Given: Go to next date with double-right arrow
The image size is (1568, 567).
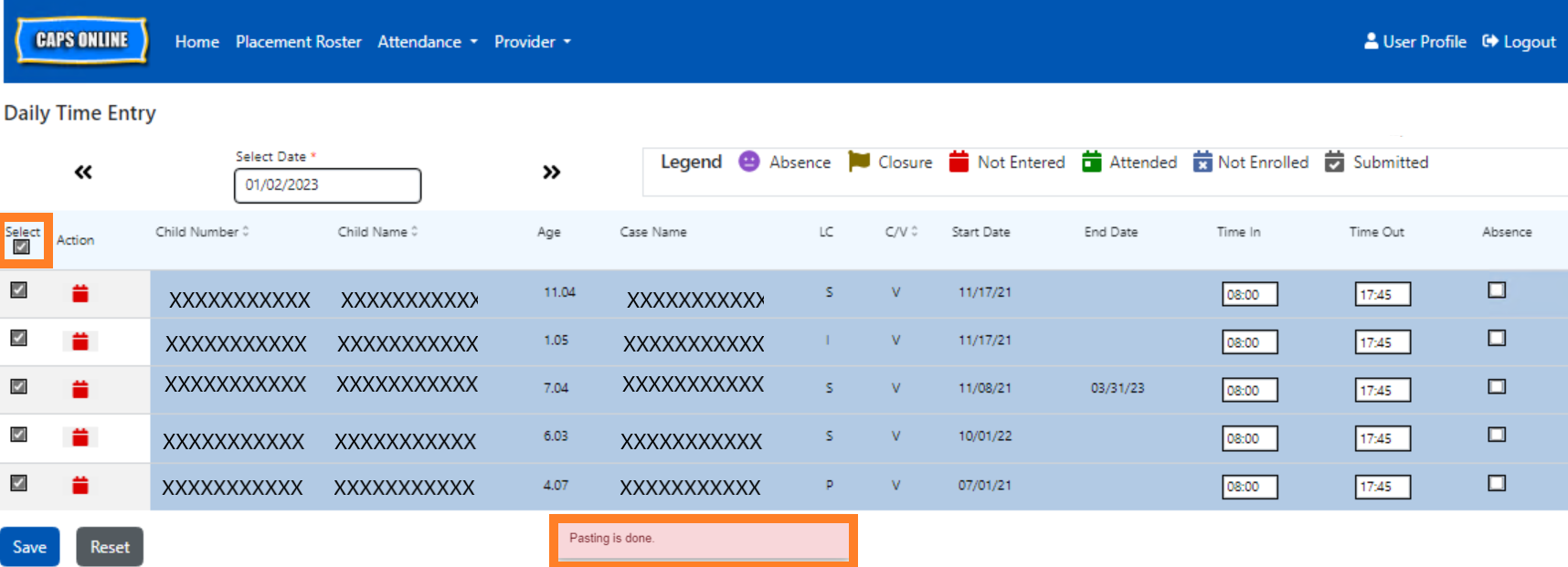Looking at the screenshot, I should coord(551,172).
